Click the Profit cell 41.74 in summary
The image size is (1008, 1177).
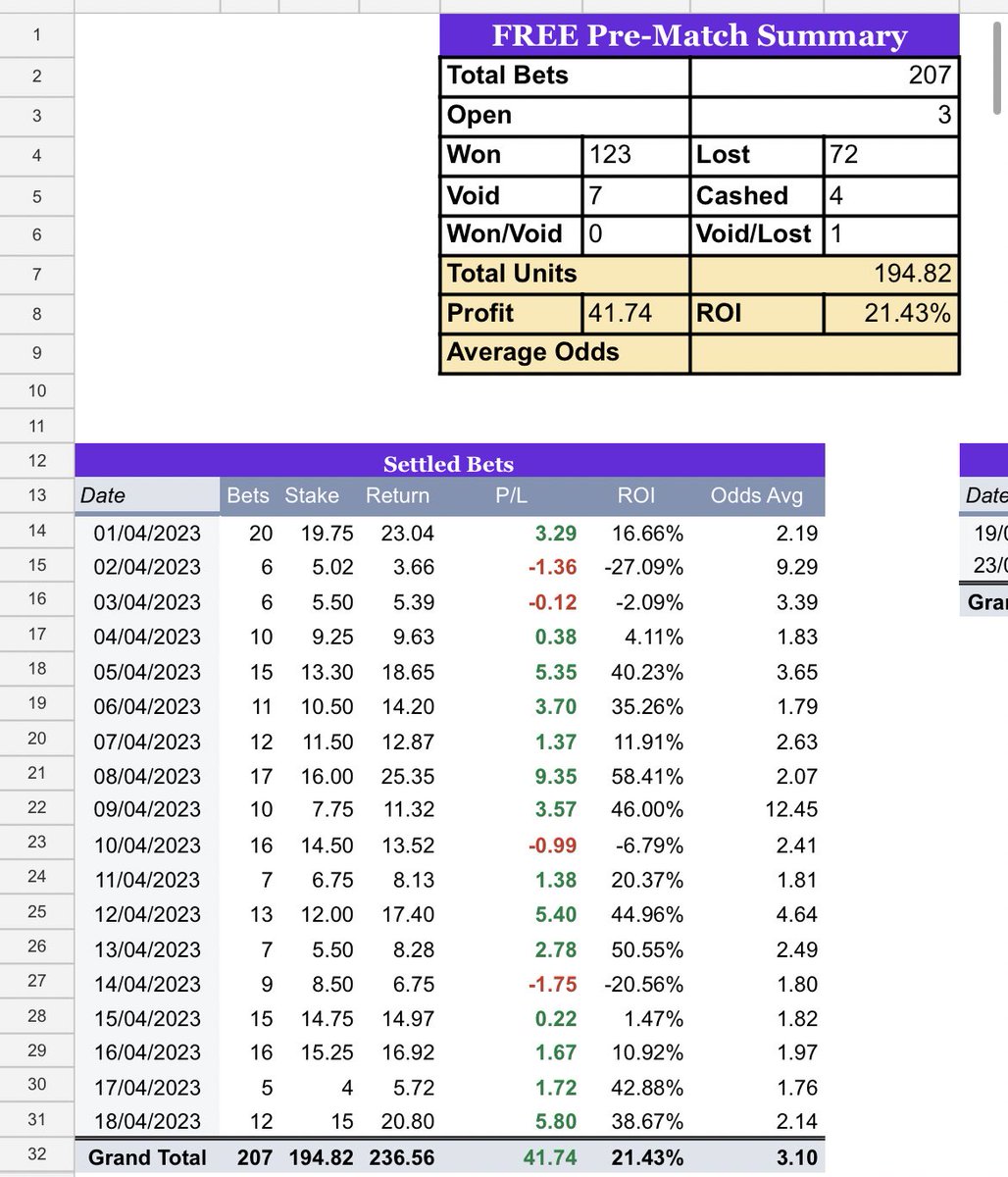click(x=636, y=314)
